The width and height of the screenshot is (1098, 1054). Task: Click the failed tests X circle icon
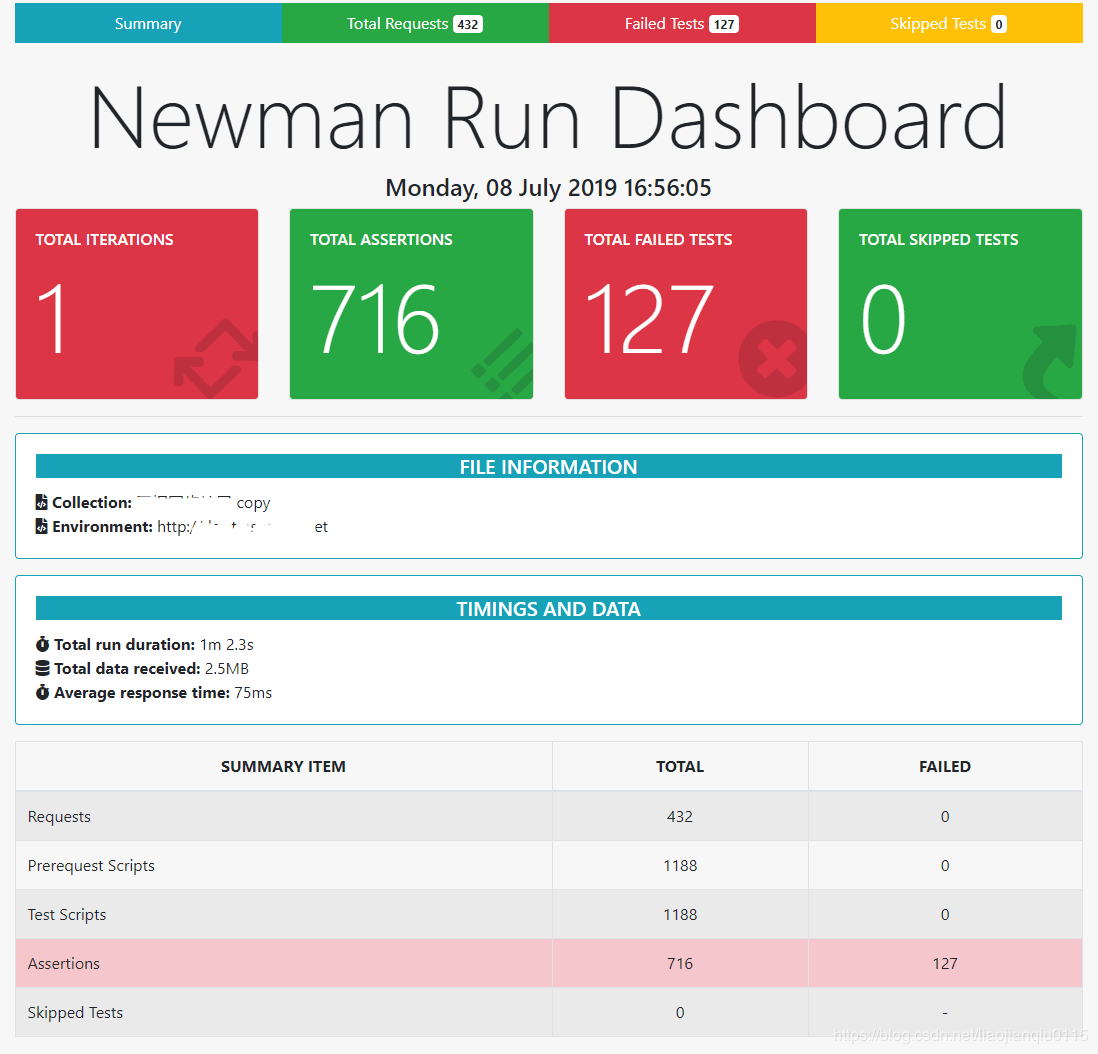click(x=772, y=359)
